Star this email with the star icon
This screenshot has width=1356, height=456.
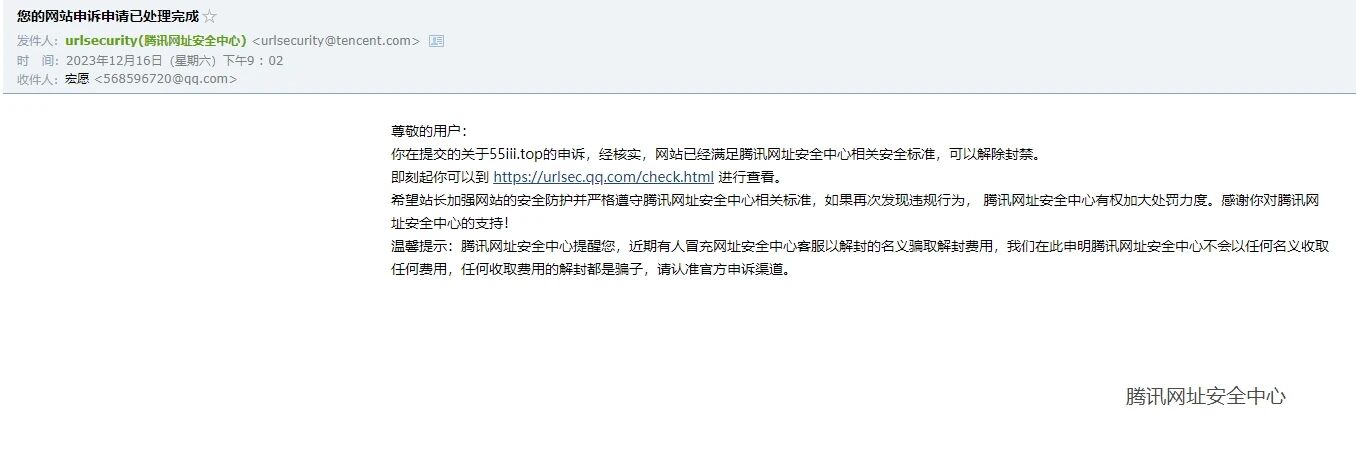point(209,17)
